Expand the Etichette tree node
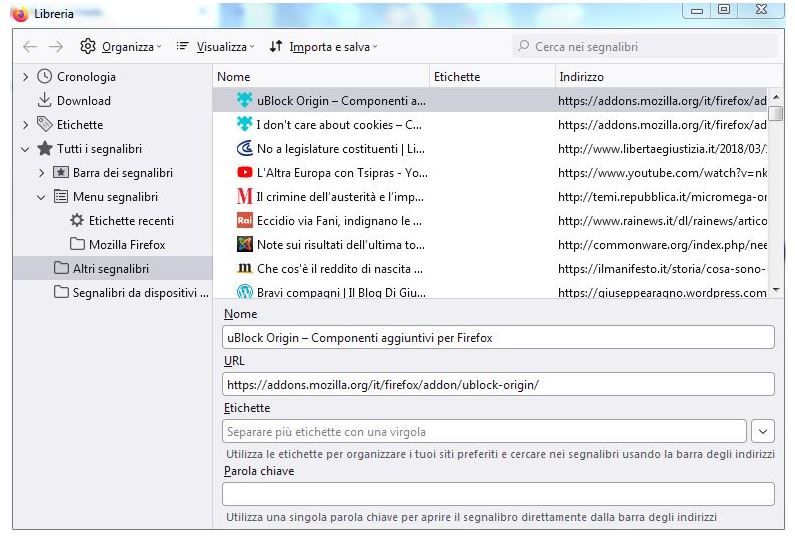Viewport: 795px width, 539px height. 25,125
